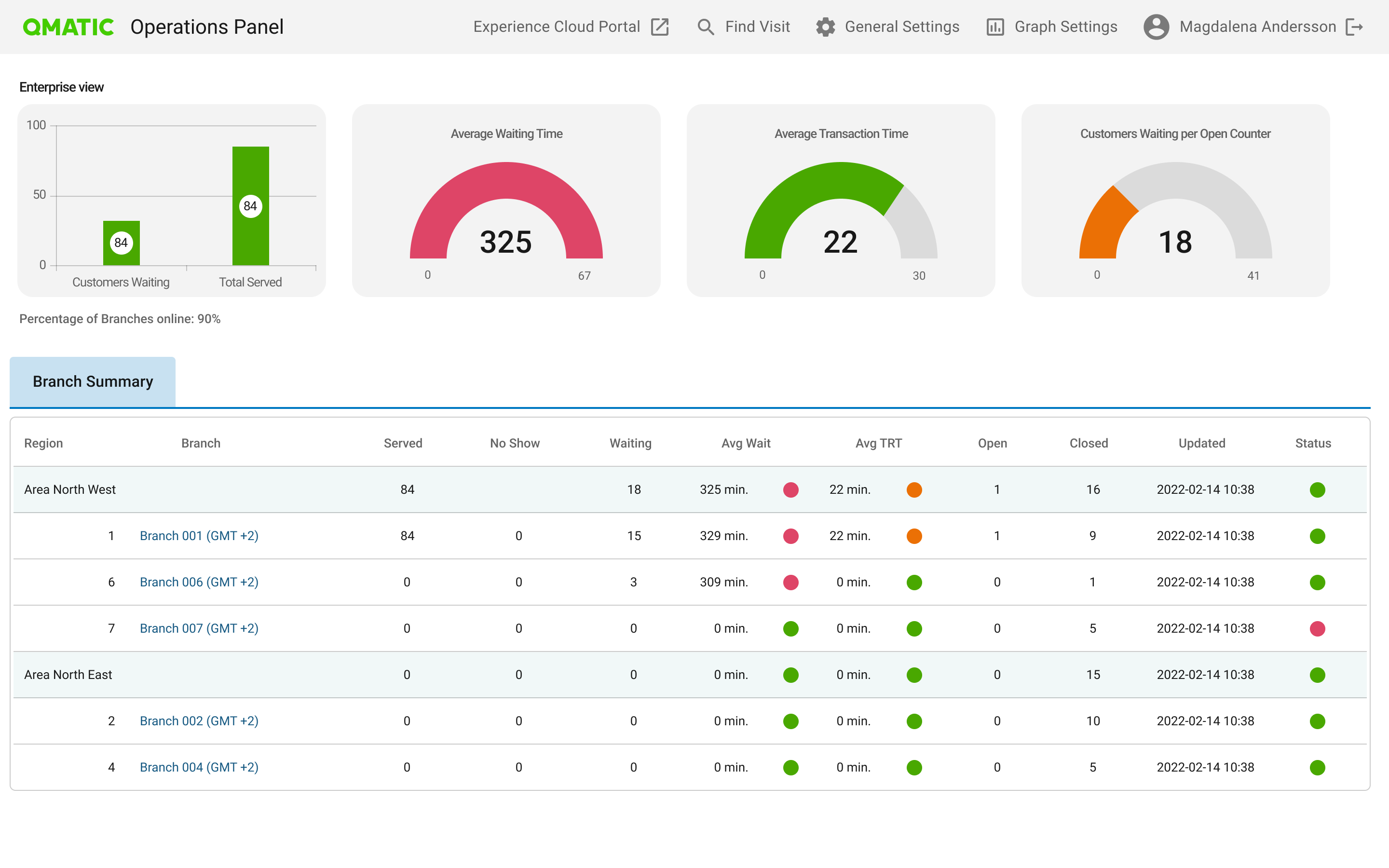The width and height of the screenshot is (1389, 868).
Task: Click the orange Avg TRT dot for Area North West
Action: pos(911,490)
